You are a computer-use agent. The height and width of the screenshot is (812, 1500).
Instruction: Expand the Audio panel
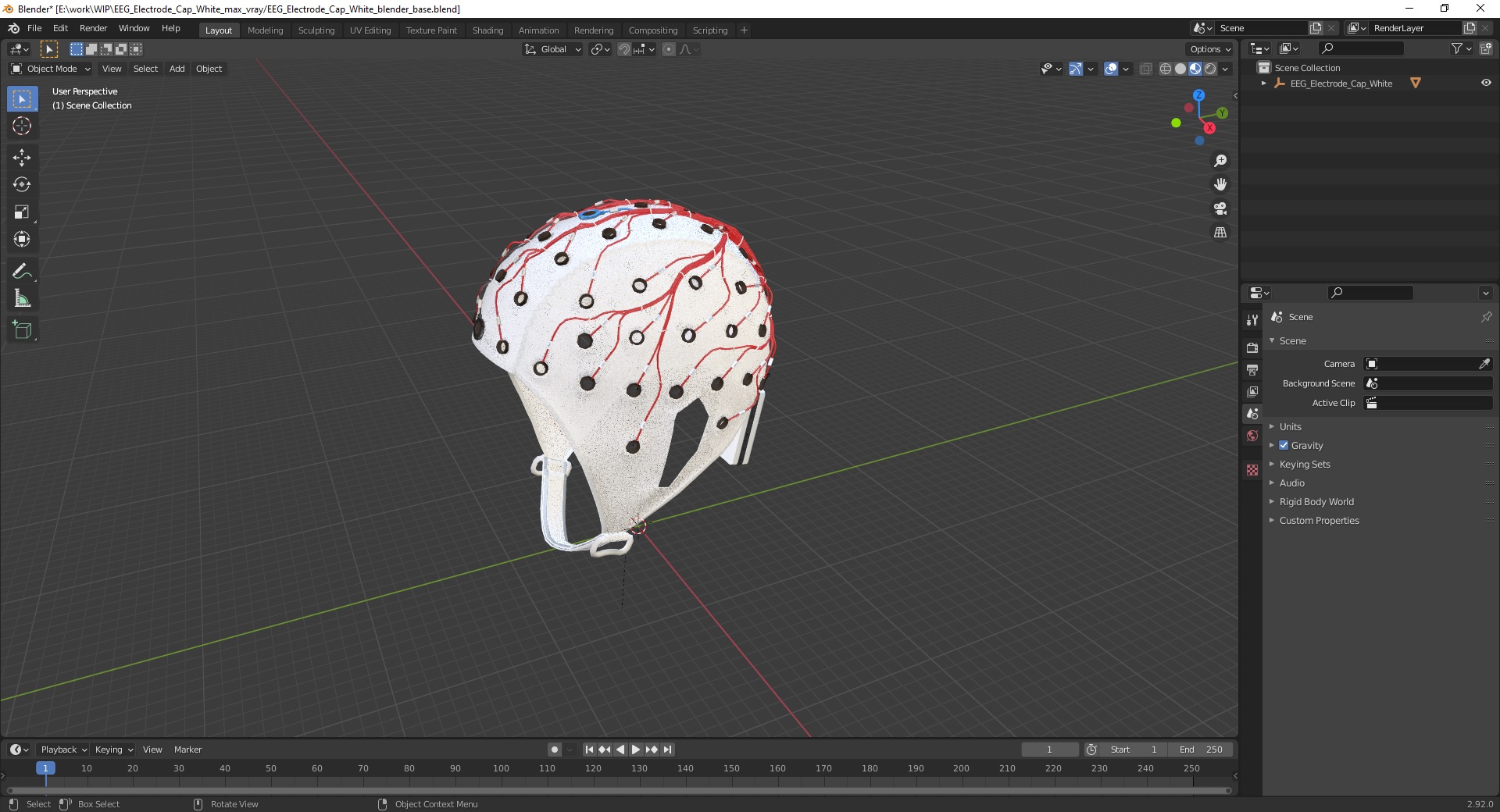1292,483
